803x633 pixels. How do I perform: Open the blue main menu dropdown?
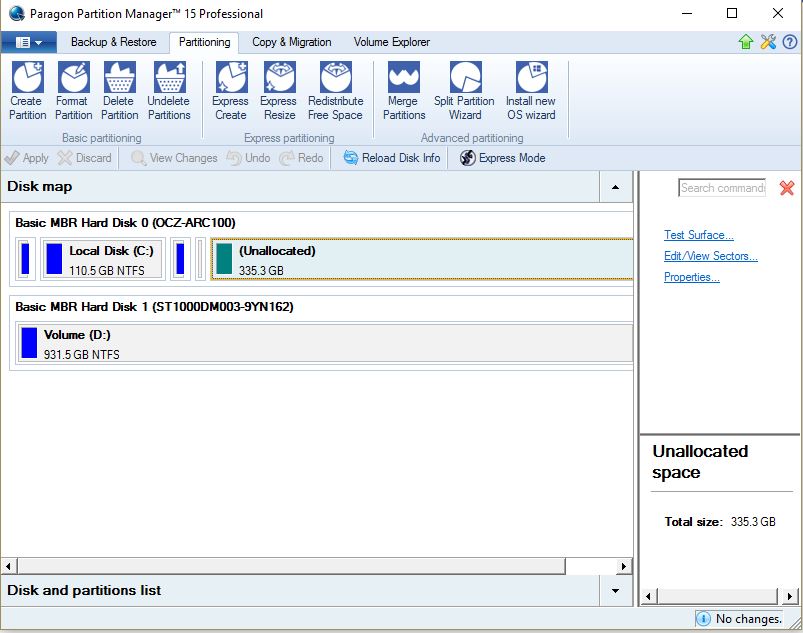point(29,42)
